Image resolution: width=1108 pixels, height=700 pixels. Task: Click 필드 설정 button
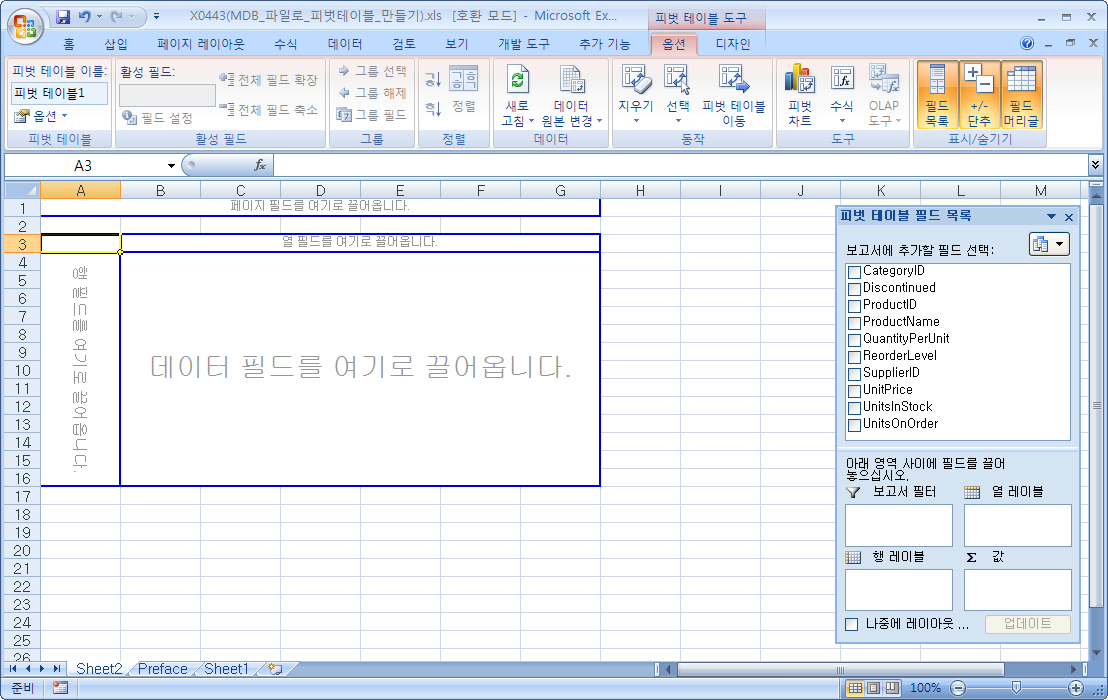pos(157,117)
